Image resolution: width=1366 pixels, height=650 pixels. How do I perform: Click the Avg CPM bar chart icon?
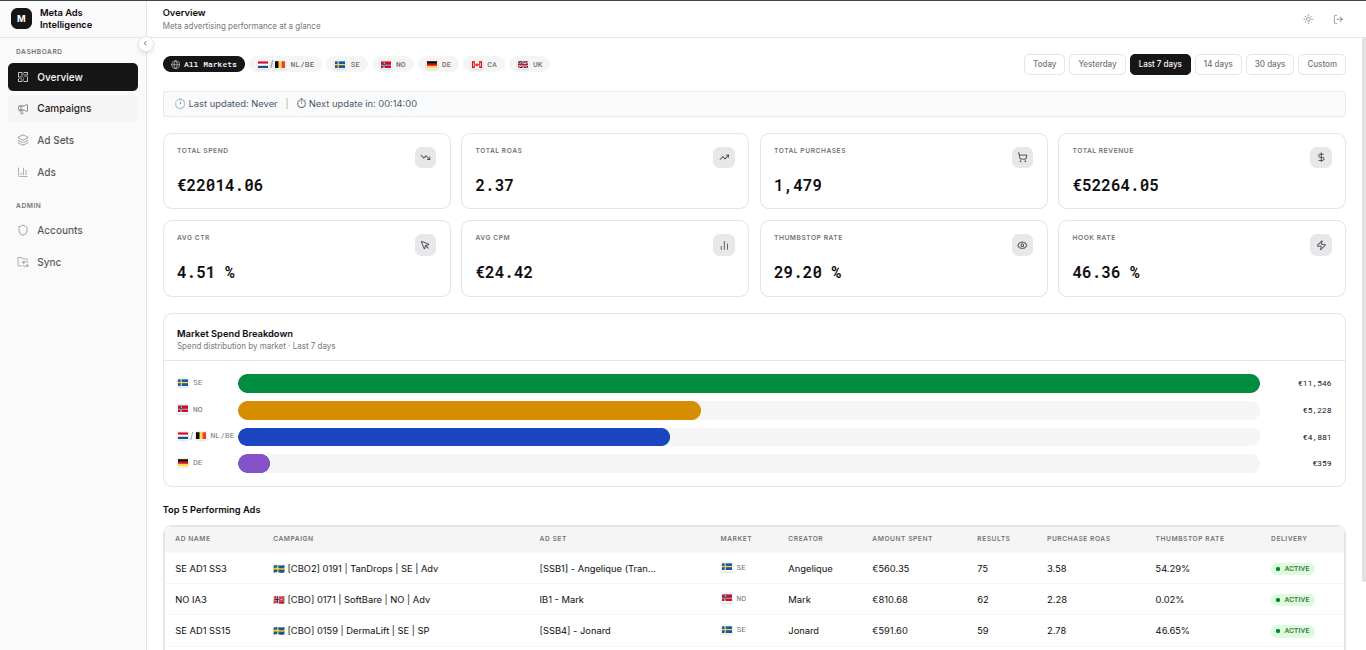pyautogui.click(x=724, y=245)
